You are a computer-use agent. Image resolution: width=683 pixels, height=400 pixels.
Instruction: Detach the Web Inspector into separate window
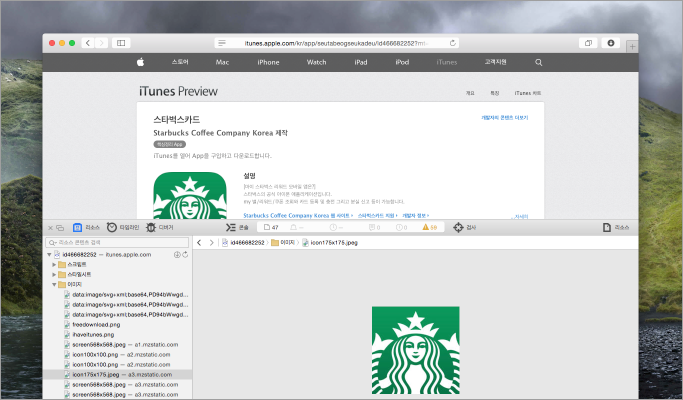[x=60, y=227]
